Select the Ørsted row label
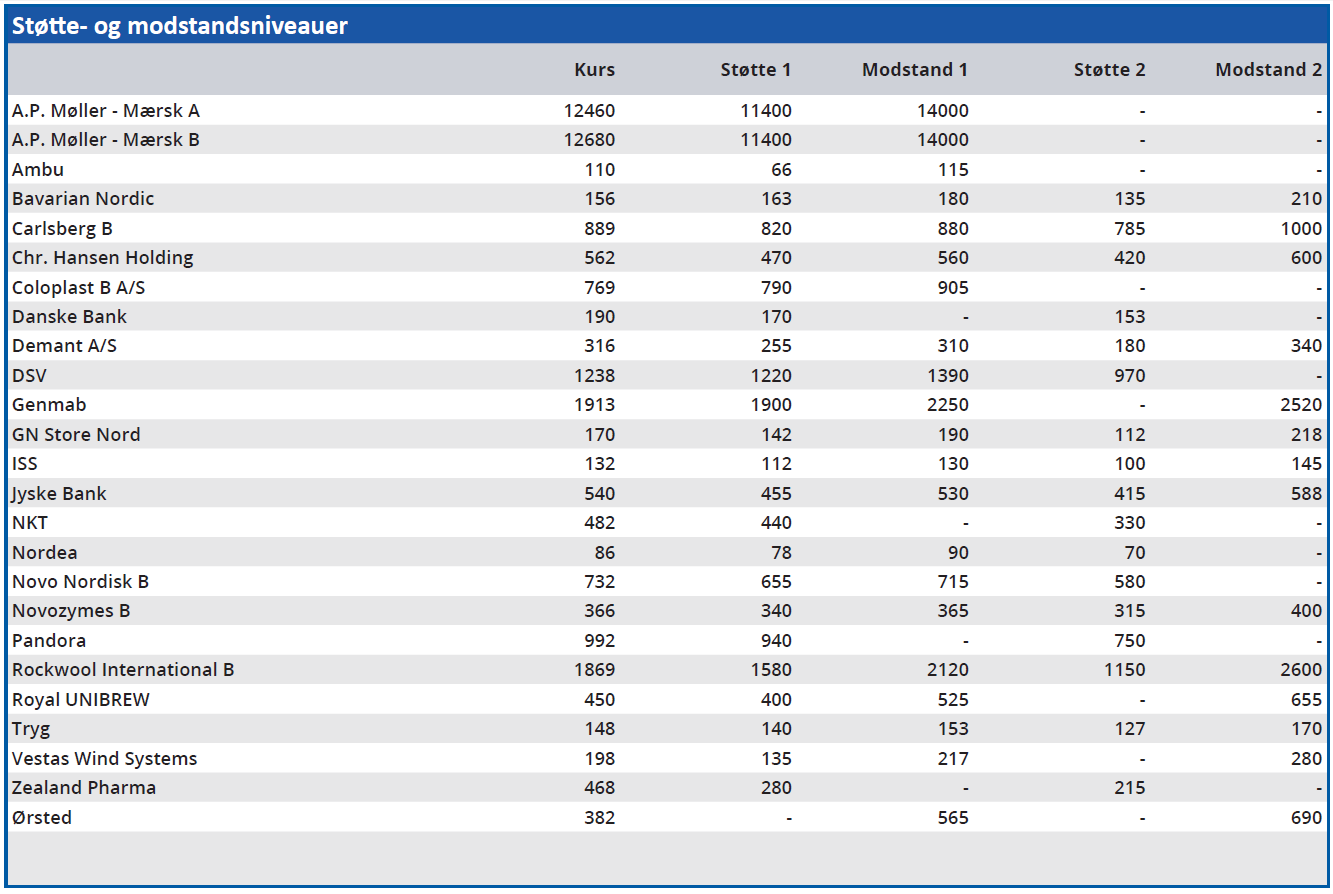1333x894 pixels. pyautogui.click(x=42, y=818)
